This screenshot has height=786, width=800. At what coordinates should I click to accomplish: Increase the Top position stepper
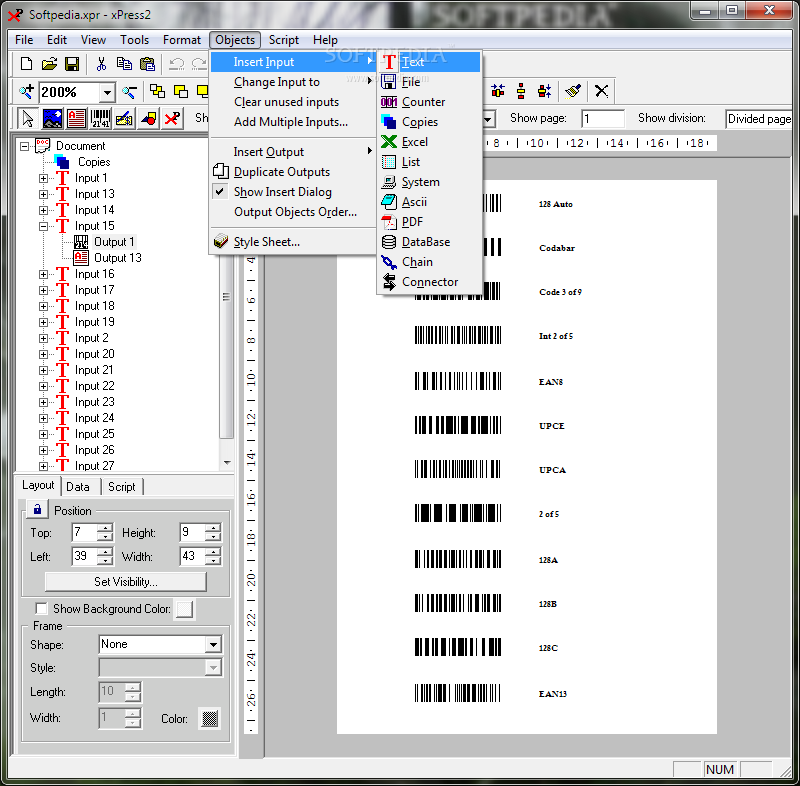pyautogui.click(x=105, y=528)
